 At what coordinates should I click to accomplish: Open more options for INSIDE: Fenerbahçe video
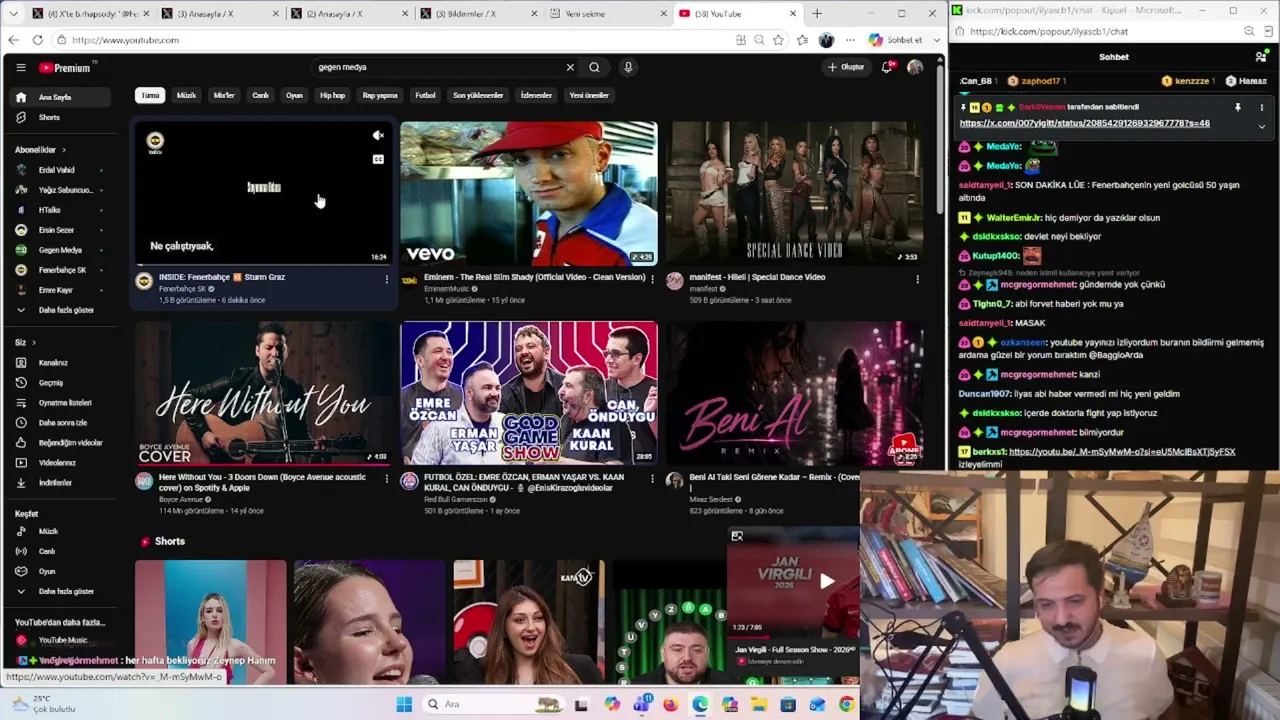click(387, 279)
